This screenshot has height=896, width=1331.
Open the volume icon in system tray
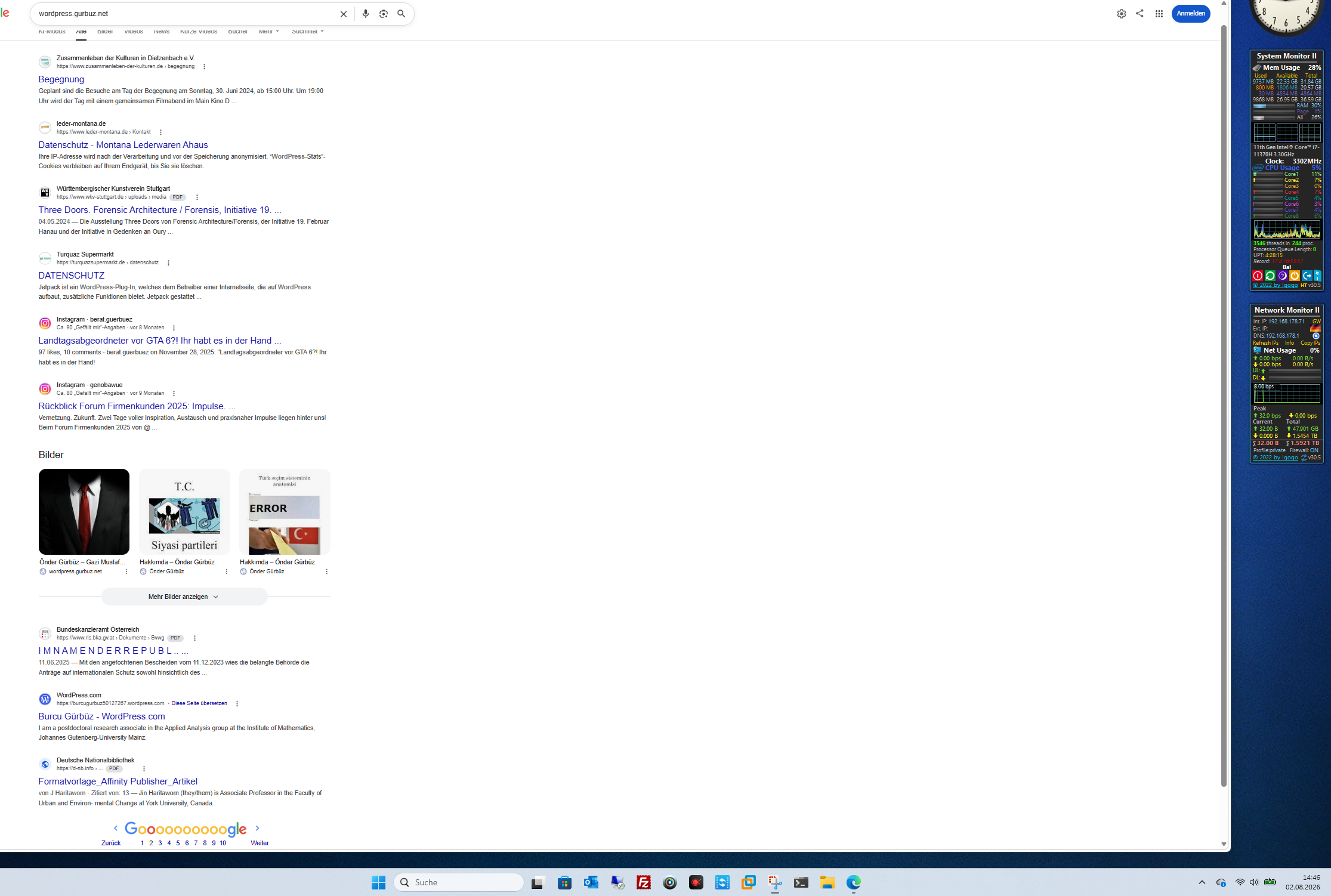click(1254, 882)
